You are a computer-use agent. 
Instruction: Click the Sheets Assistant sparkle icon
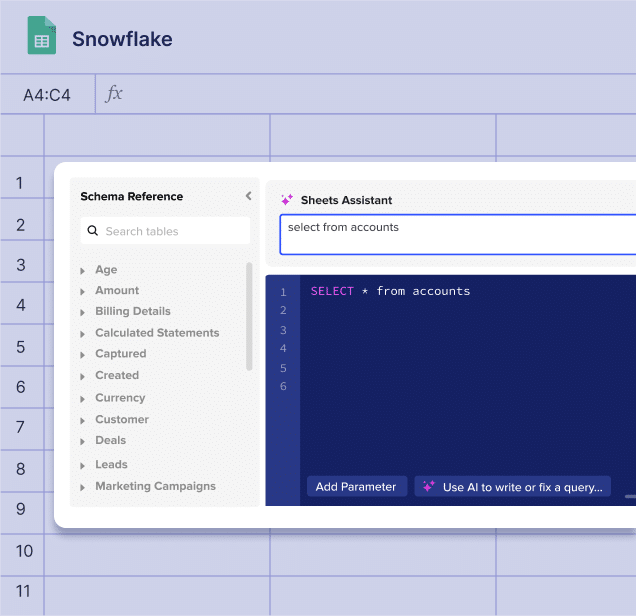tap(287, 200)
